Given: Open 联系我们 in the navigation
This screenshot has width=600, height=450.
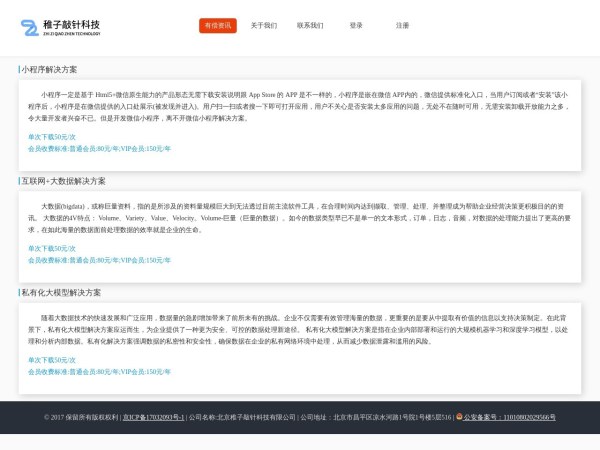Looking at the screenshot, I should coord(310,25).
